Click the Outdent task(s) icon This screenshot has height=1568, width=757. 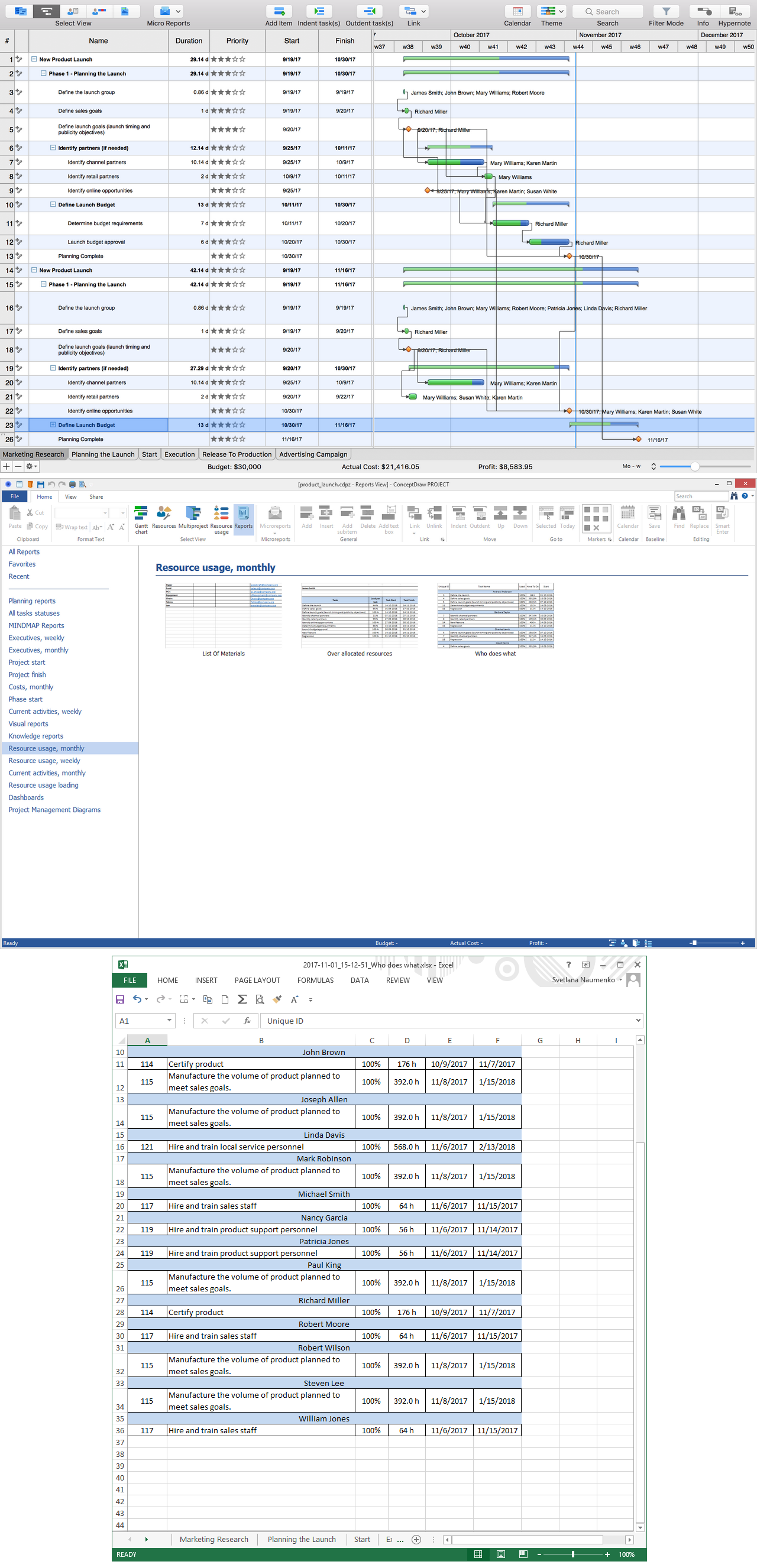pyautogui.click(x=369, y=11)
